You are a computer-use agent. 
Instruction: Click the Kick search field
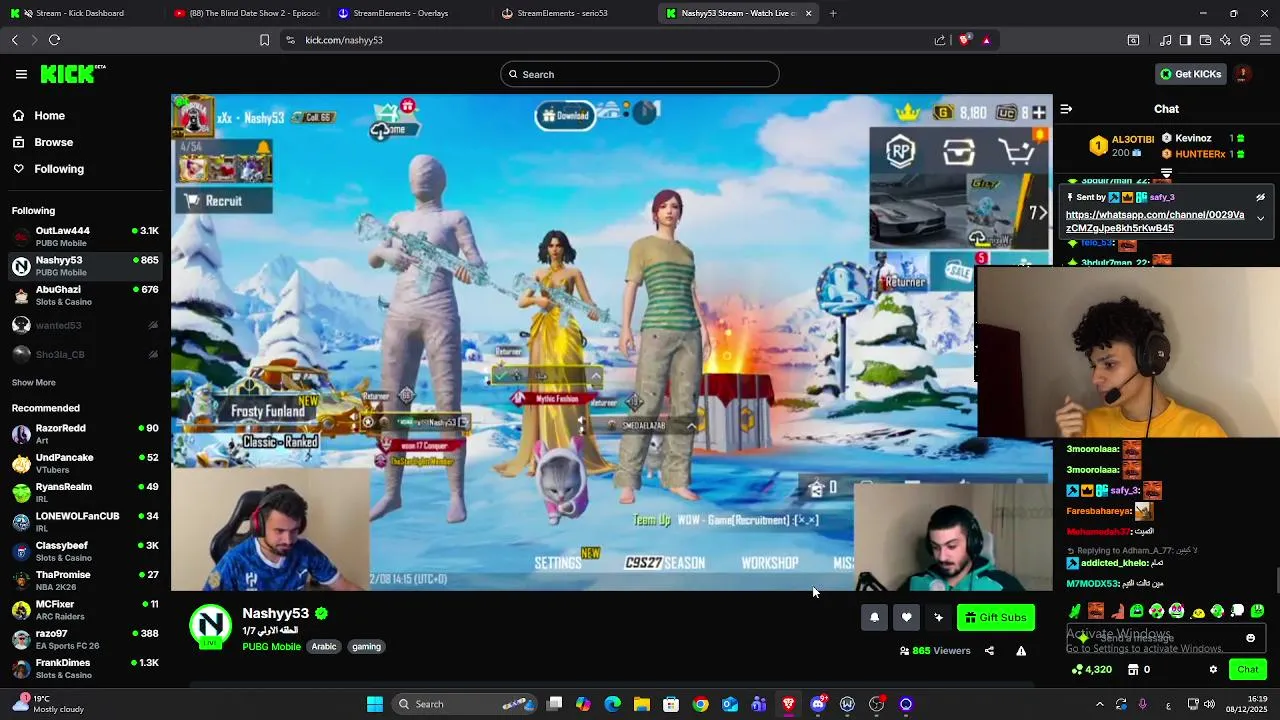[640, 74]
